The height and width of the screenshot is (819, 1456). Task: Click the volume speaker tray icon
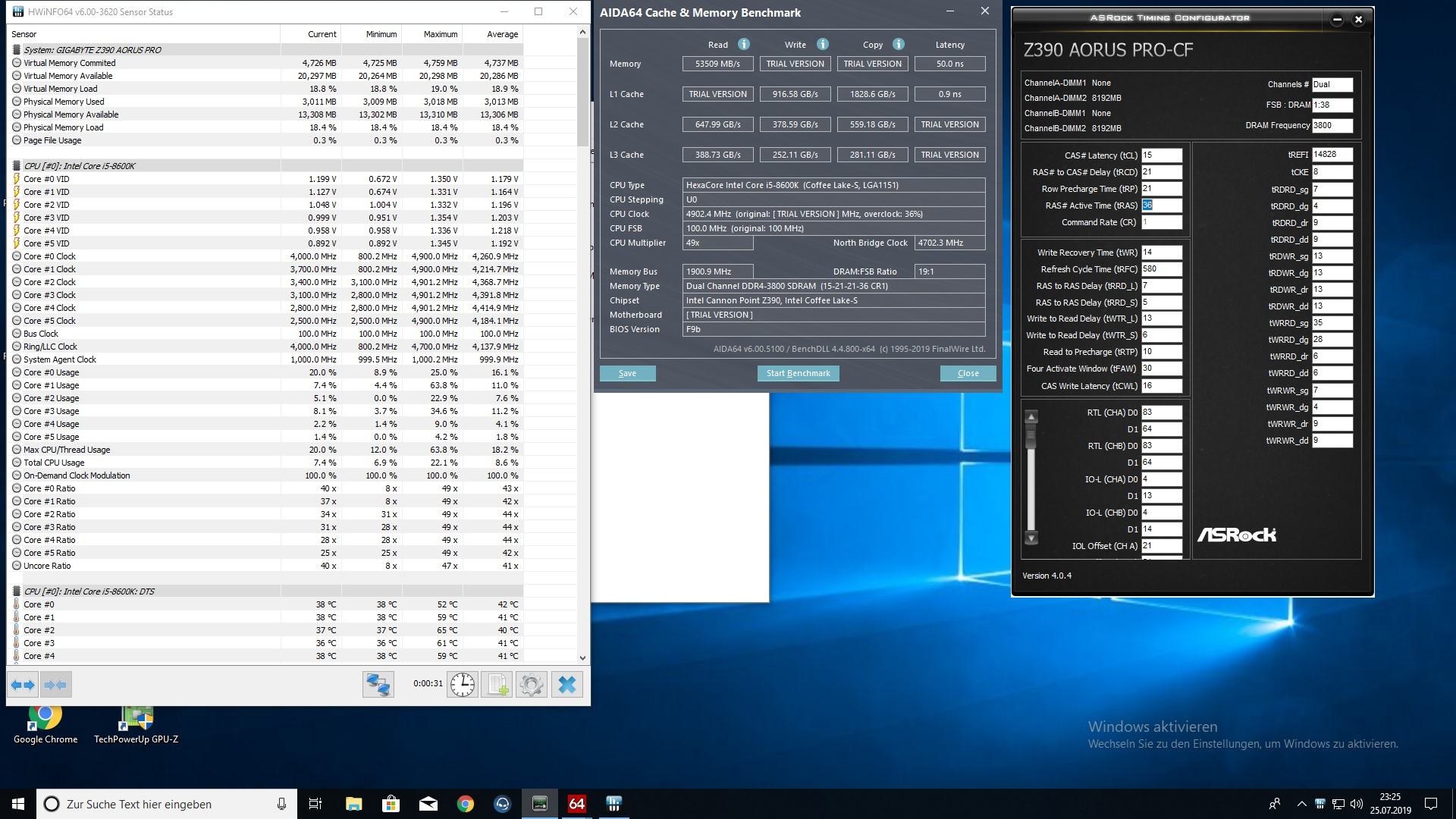tap(1356, 804)
